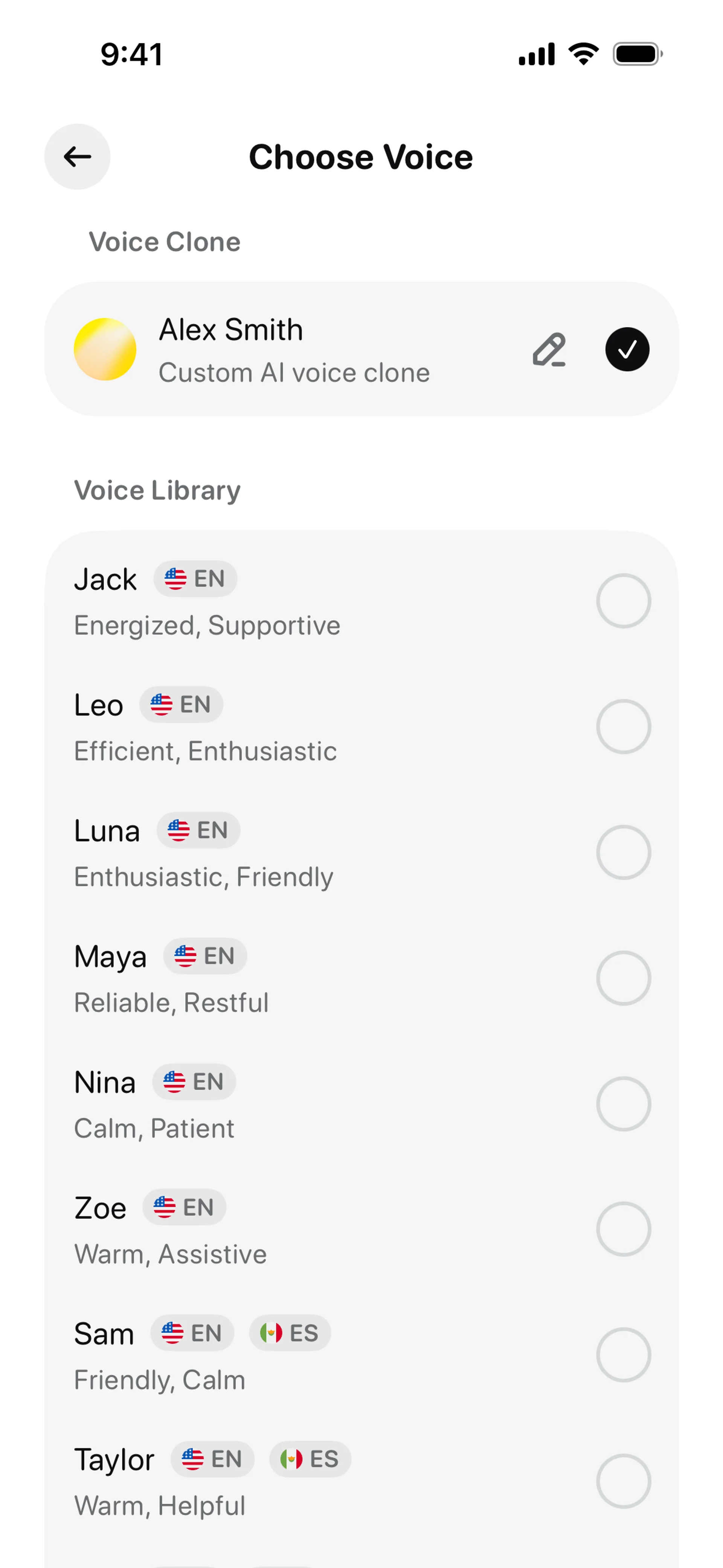Tap the EN badge next to Zoe

(x=185, y=1207)
